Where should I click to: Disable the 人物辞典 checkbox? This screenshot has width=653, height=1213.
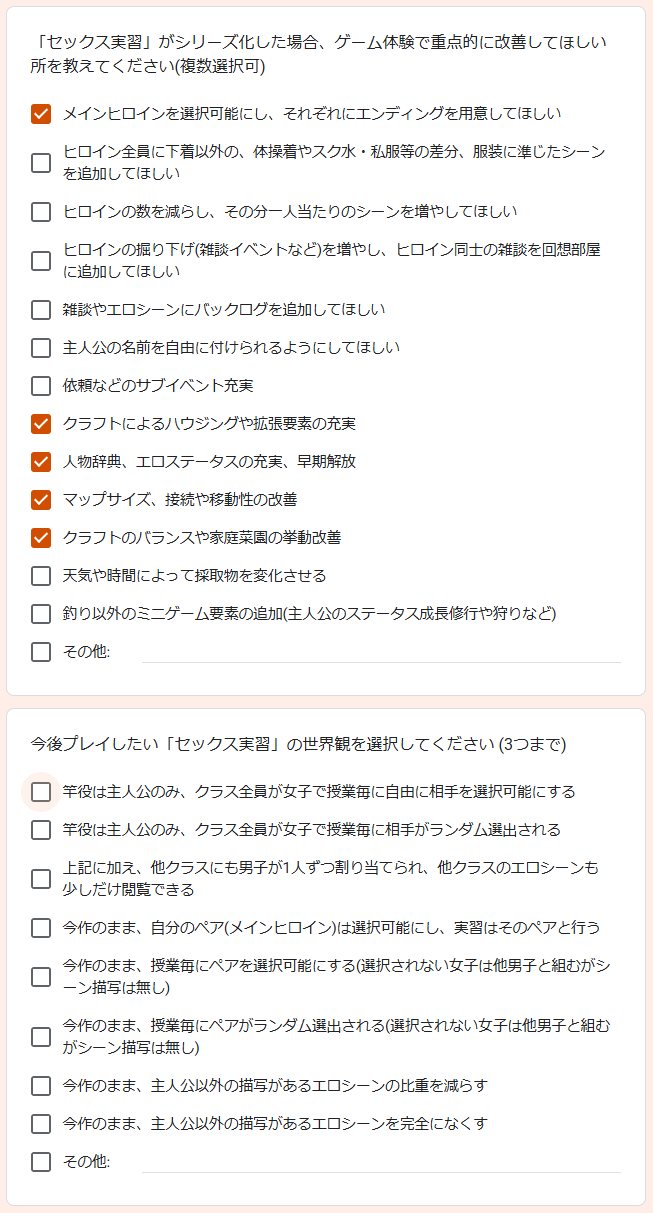click(41, 462)
